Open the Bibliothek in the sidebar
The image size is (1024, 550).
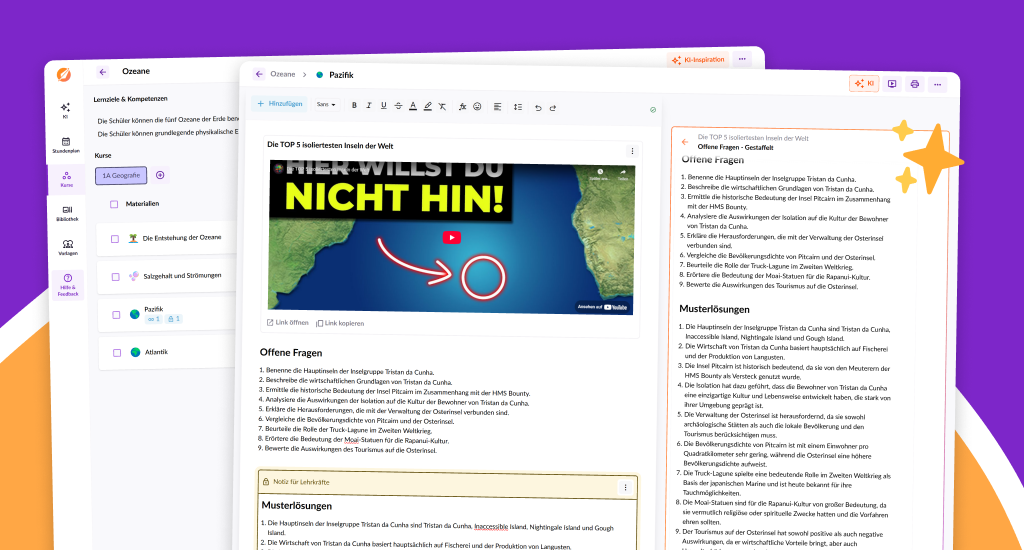pyautogui.click(x=66, y=212)
